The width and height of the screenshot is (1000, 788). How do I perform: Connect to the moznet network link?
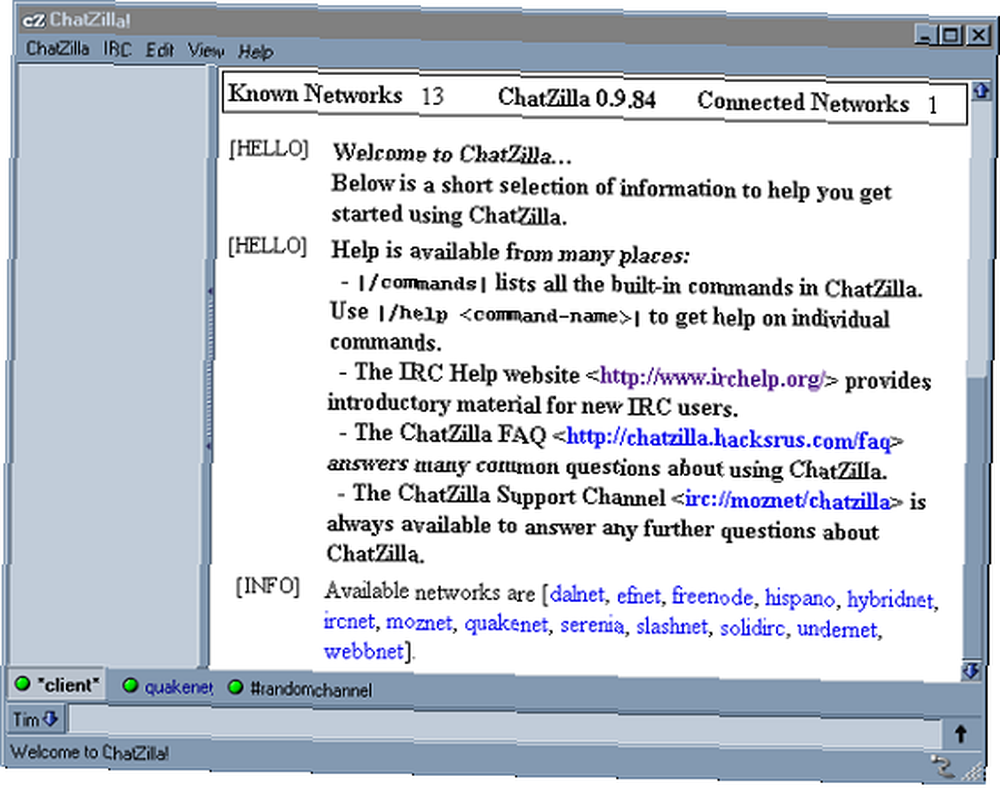click(x=419, y=622)
